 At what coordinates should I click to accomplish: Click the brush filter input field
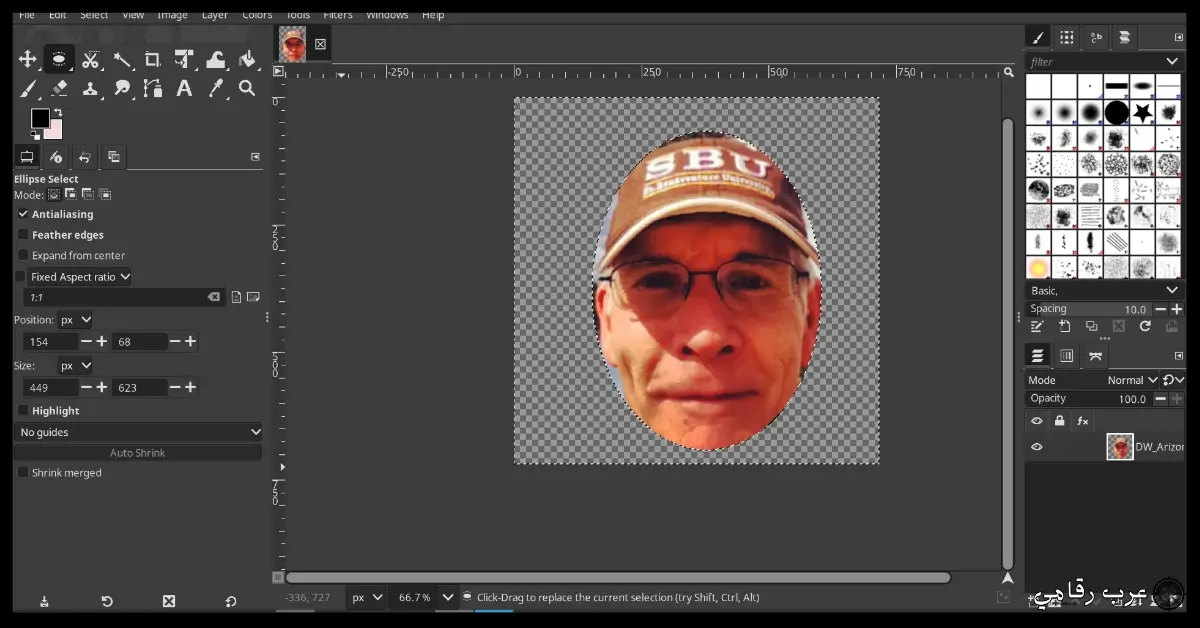(1090, 61)
